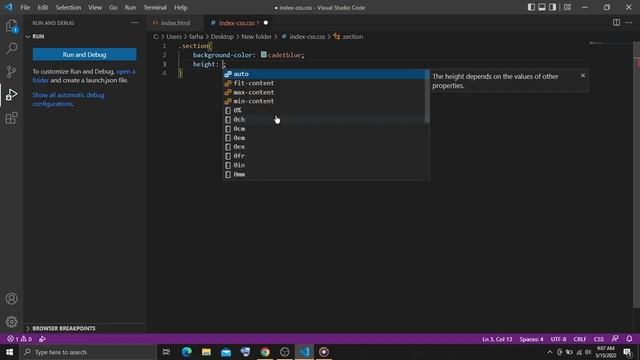Open Run and Debug panel ellipsis menu
Image resolution: width=640 pixels, height=360 pixels.
135,23
